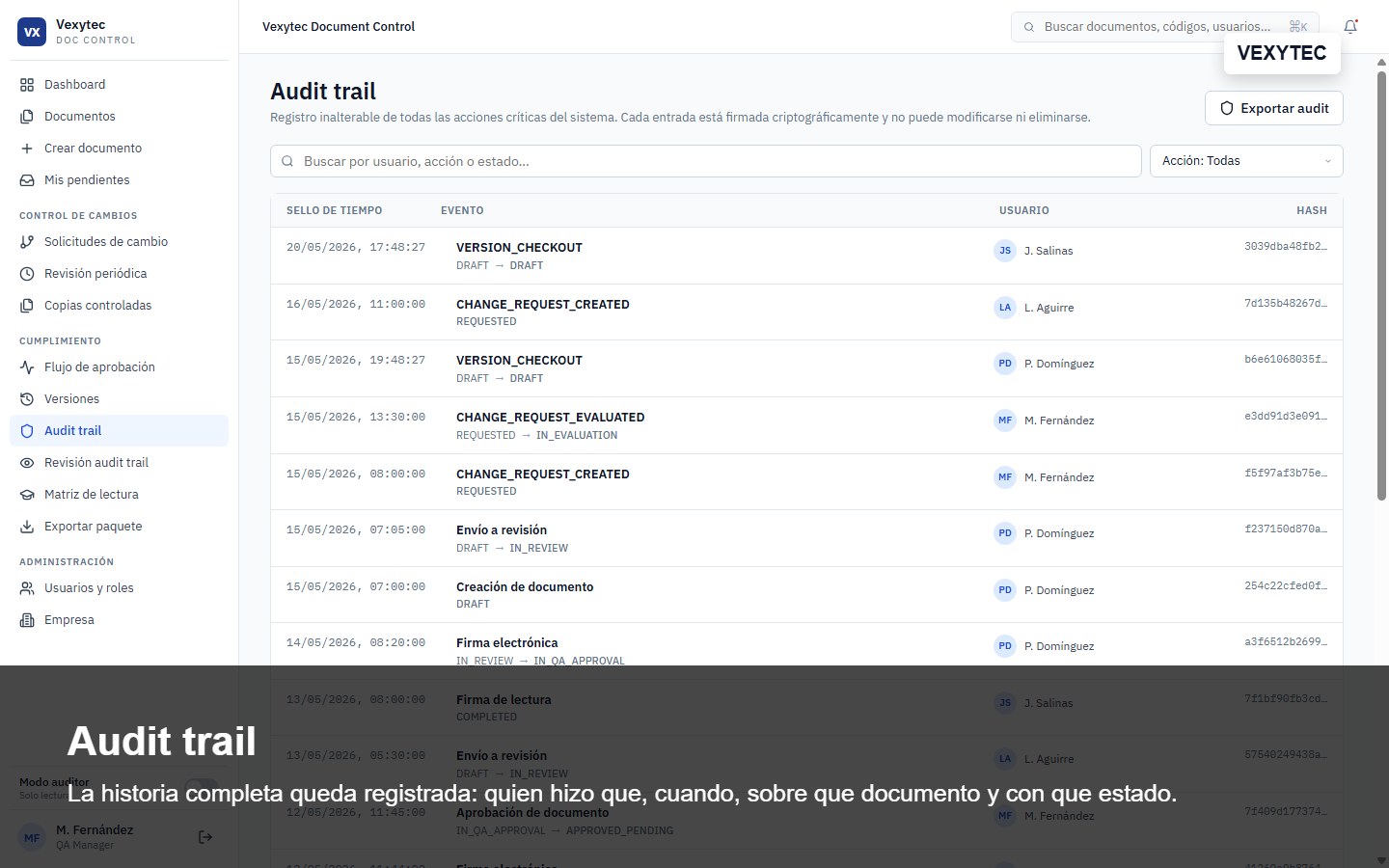Focus the Buscar por usuario, acción o estado field
The width and height of the screenshot is (1389, 868).
coord(706,161)
